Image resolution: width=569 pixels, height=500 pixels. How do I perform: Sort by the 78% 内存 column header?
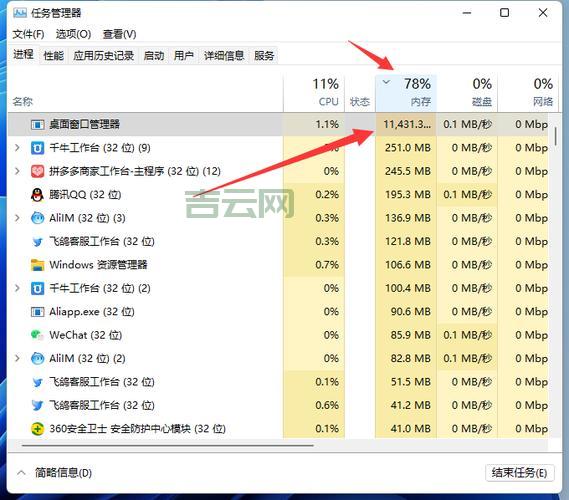[x=406, y=93]
